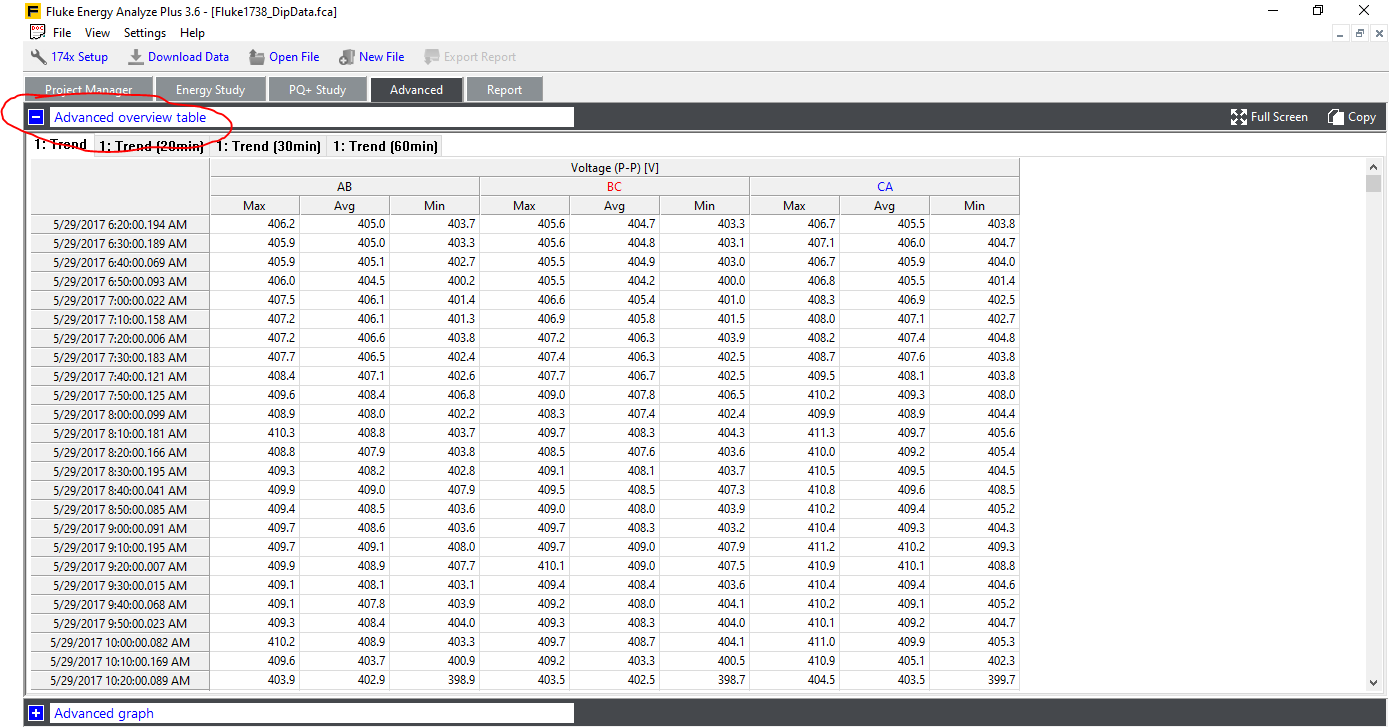Select row 5/29/2017 9:00:00.091 AM
Image resolution: width=1389 pixels, height=728 pixels.
120,529
